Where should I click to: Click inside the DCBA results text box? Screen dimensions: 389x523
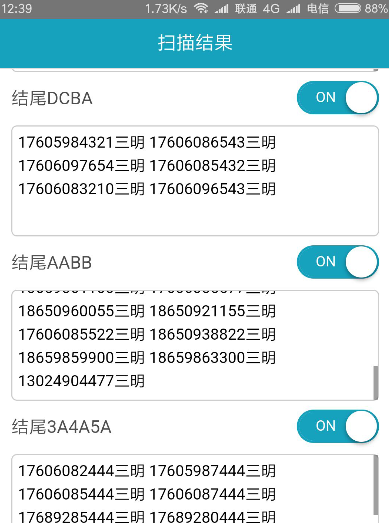pyautogui.click(x=195, y=180)
